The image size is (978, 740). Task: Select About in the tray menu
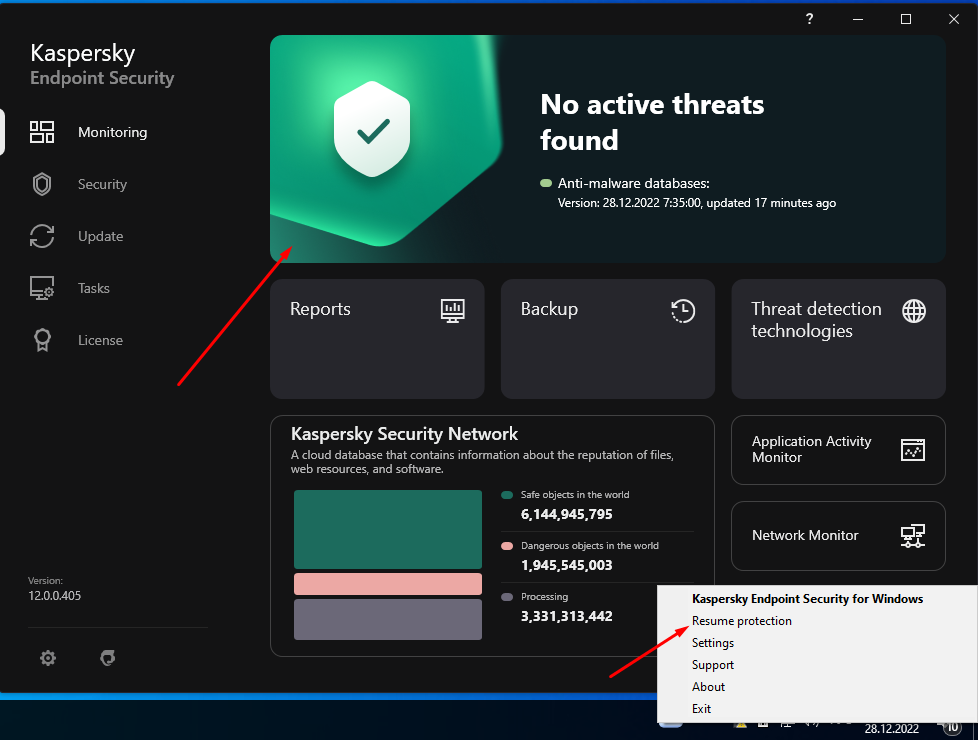[x=709, y=687]
